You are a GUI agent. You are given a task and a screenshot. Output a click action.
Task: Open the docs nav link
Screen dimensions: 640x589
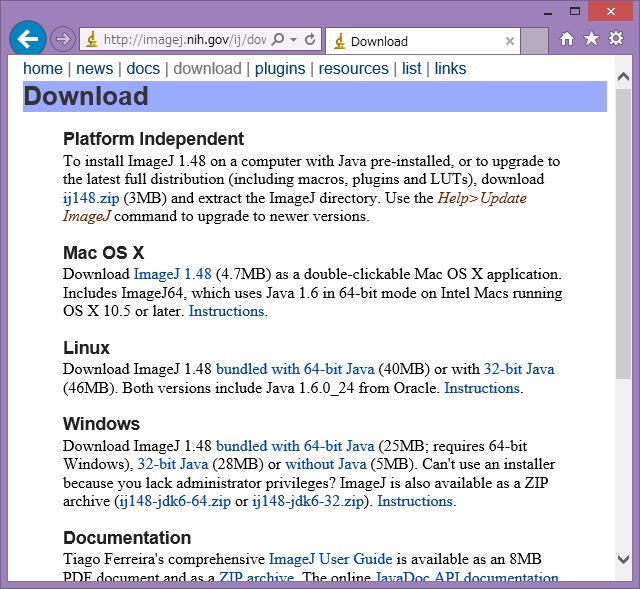[143, 69]
